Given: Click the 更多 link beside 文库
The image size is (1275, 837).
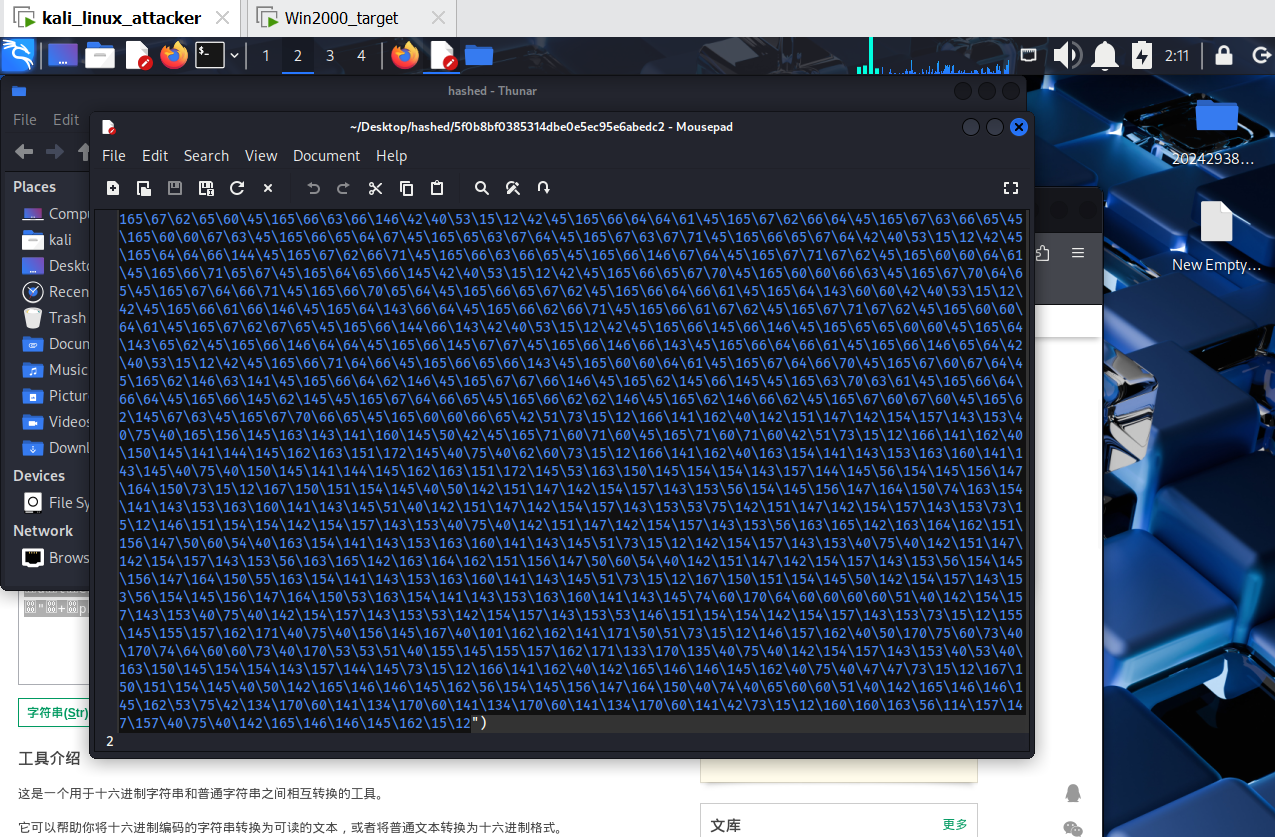Looking at the screenshot, I should tap(955, 824).
